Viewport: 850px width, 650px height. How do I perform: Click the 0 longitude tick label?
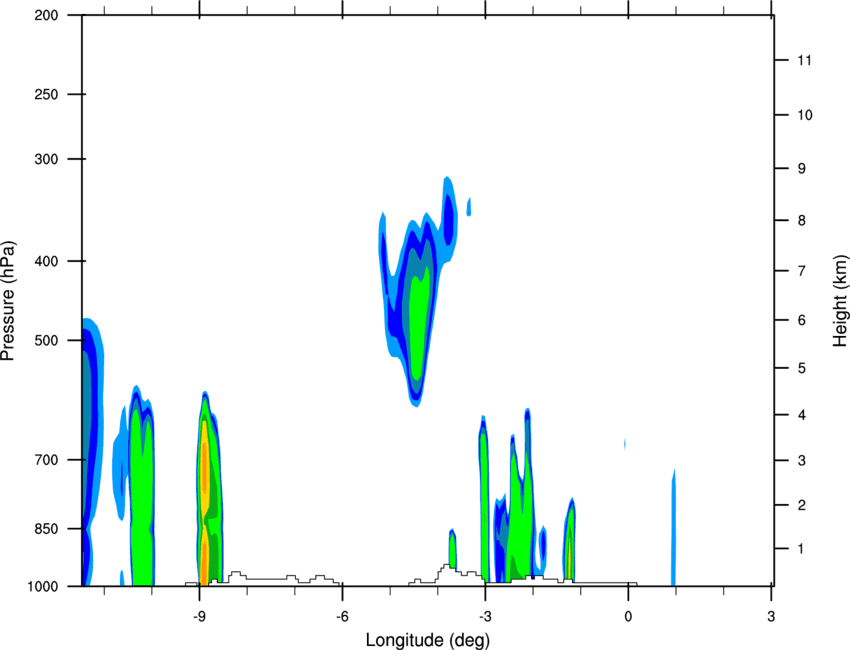click(628, 616)
